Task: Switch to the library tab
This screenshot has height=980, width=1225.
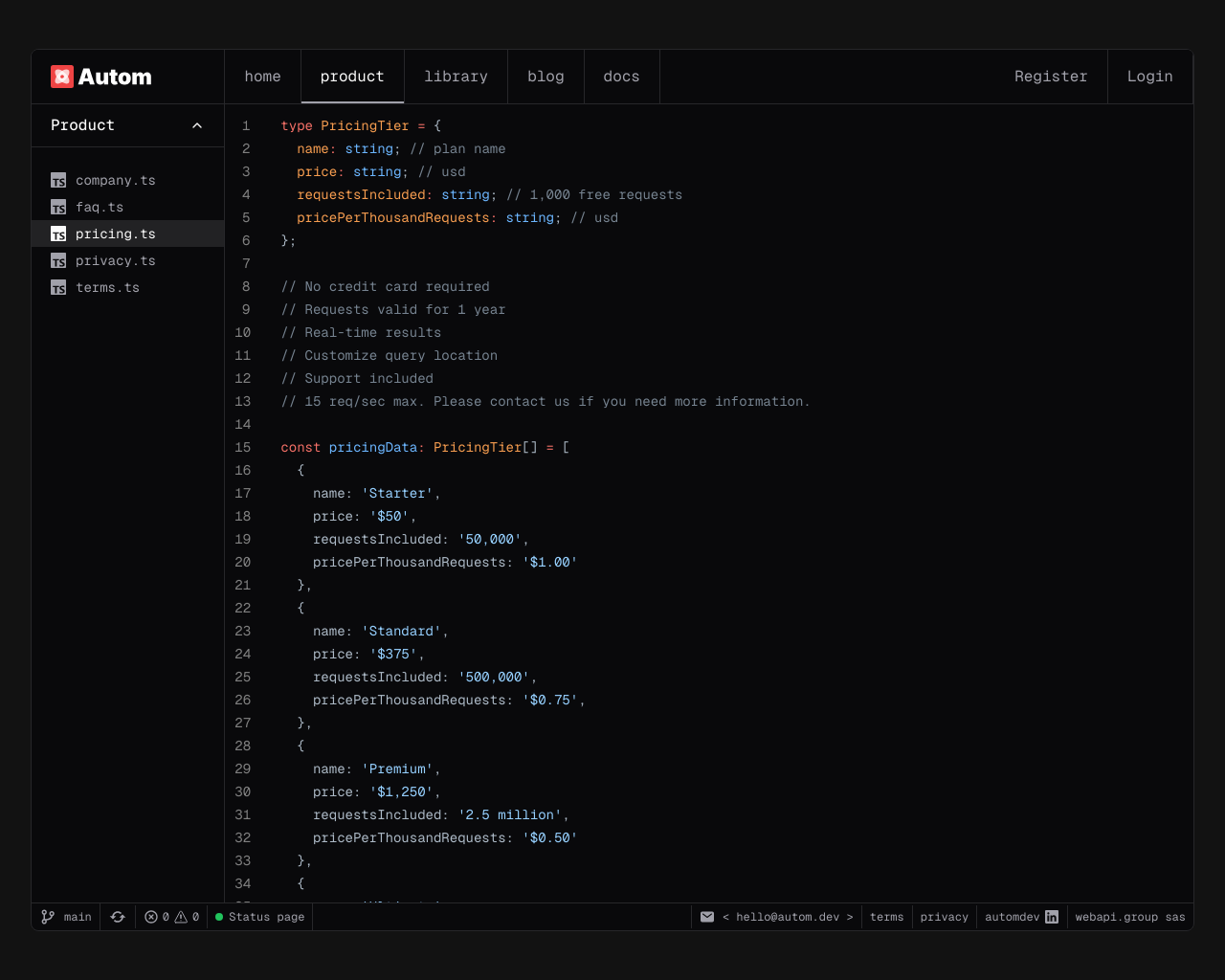Action: [456, 77]
